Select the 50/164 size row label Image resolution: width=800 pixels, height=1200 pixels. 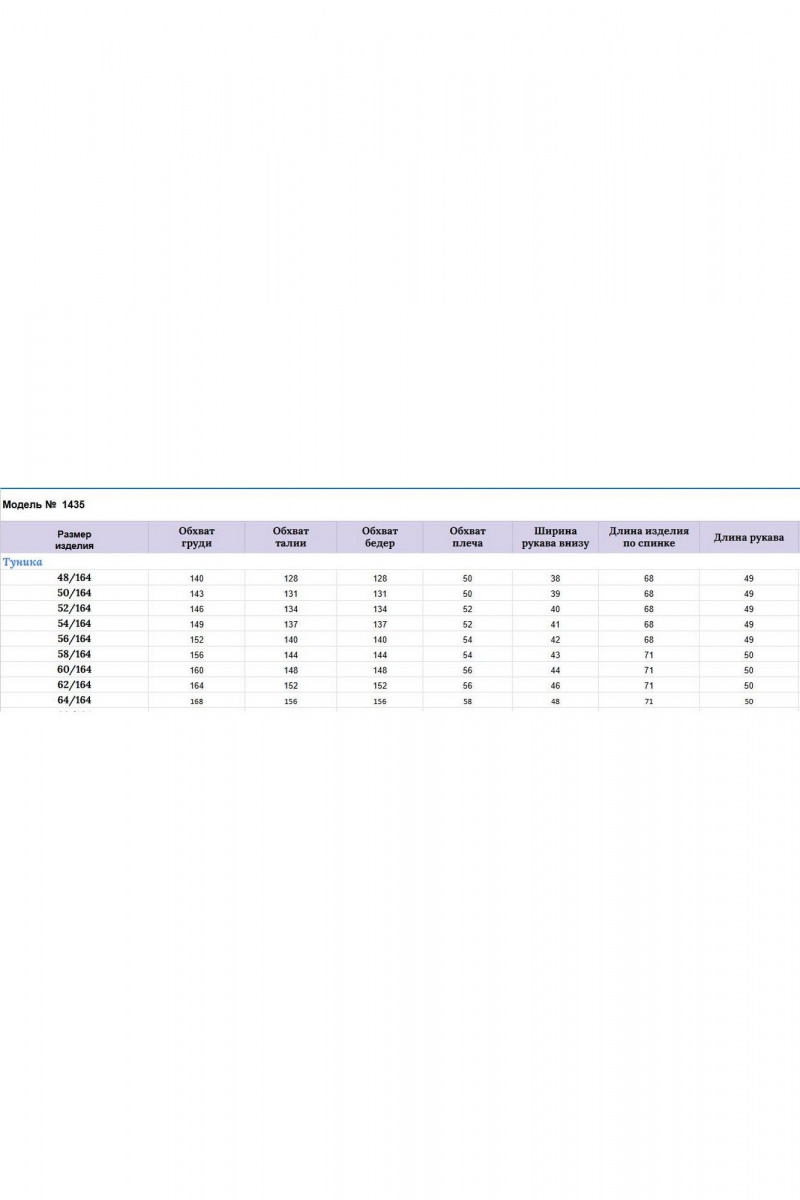tap(74, 593)
